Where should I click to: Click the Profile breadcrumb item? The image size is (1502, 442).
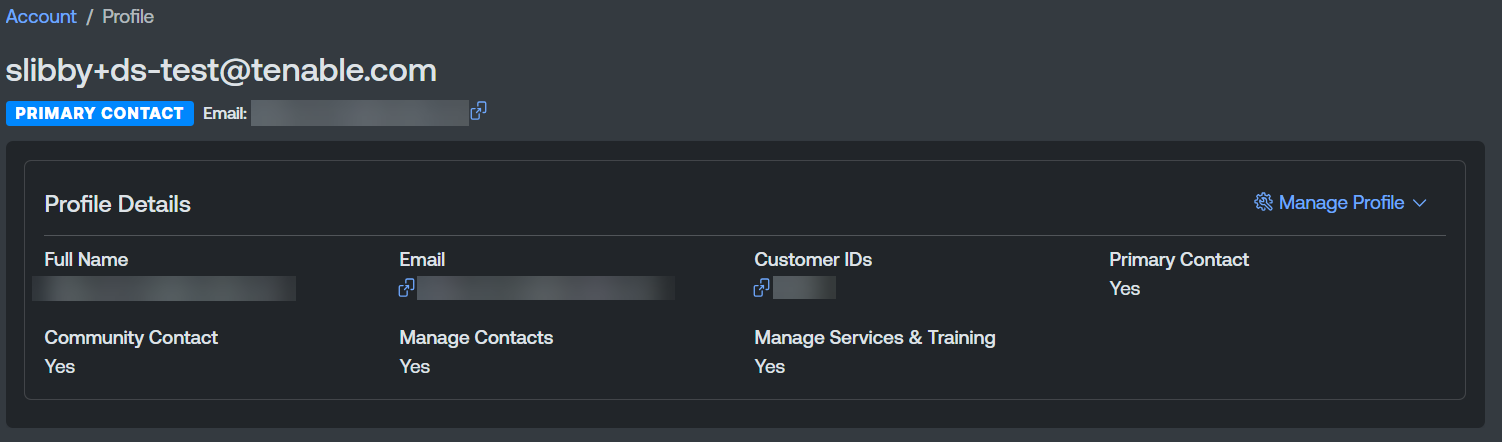click(128, 17)
